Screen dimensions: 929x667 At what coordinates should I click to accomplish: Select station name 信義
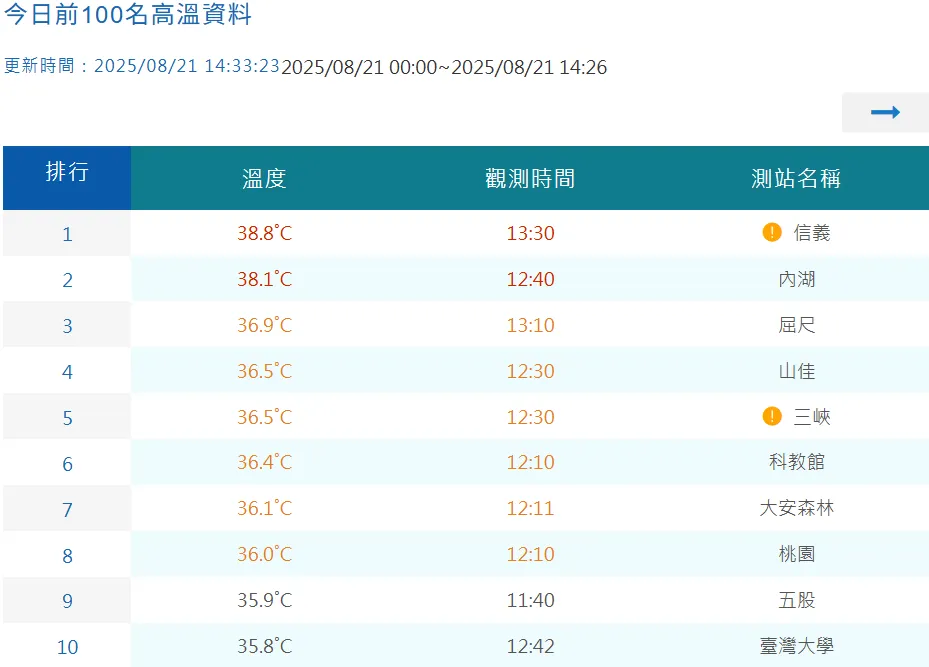tap(812, 233)
